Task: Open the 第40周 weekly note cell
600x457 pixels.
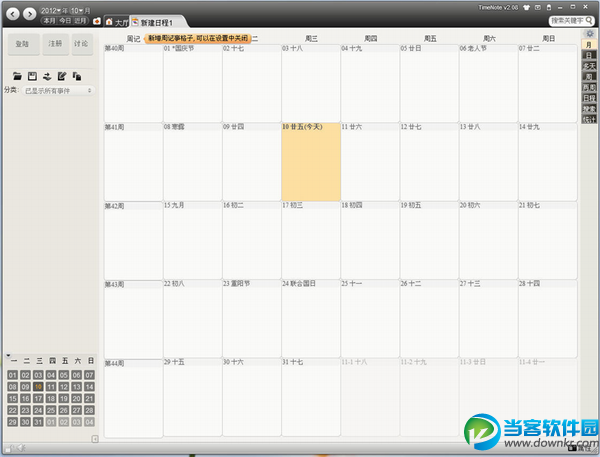Action: [x=133, y=83]
